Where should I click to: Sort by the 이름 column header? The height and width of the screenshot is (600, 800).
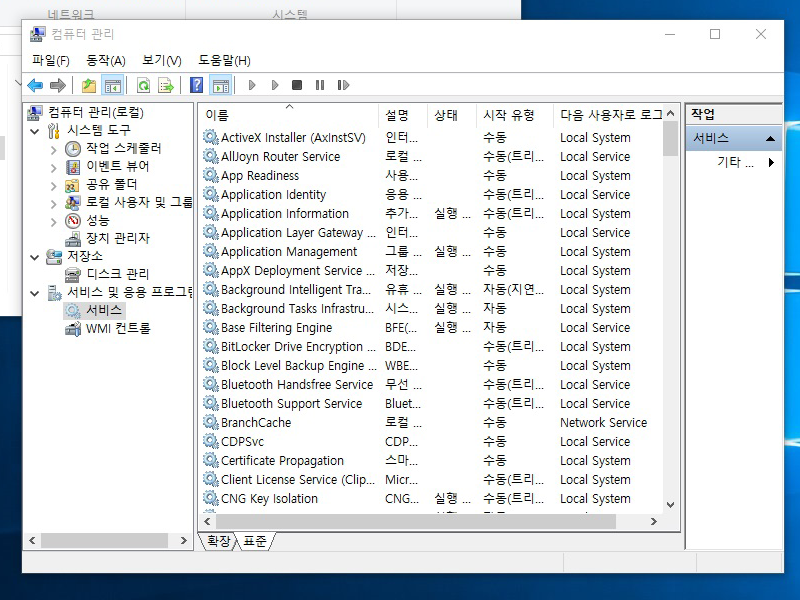pos(289,115)
